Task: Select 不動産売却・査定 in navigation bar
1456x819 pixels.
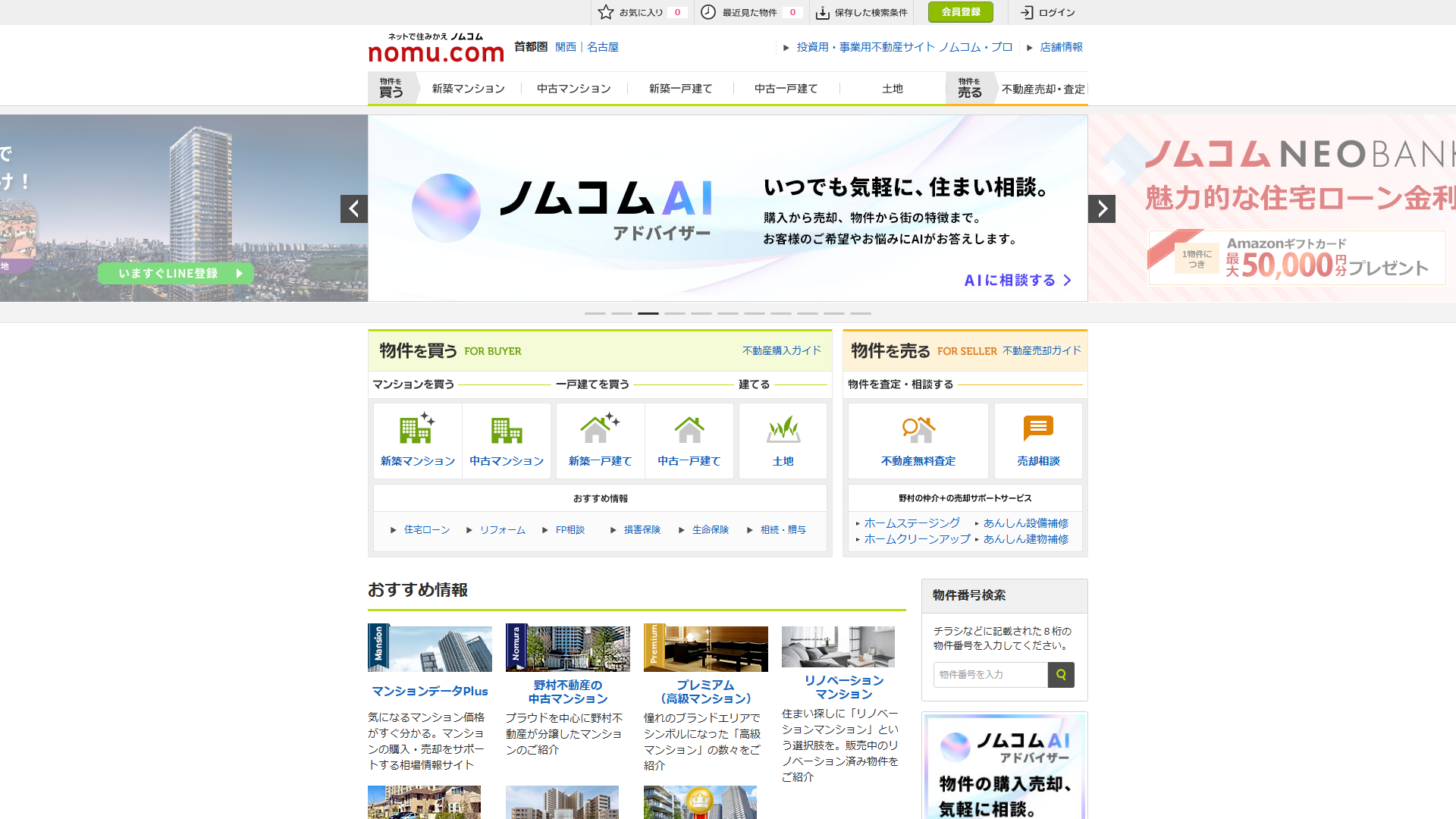Action: click(x=1043, y=89)
